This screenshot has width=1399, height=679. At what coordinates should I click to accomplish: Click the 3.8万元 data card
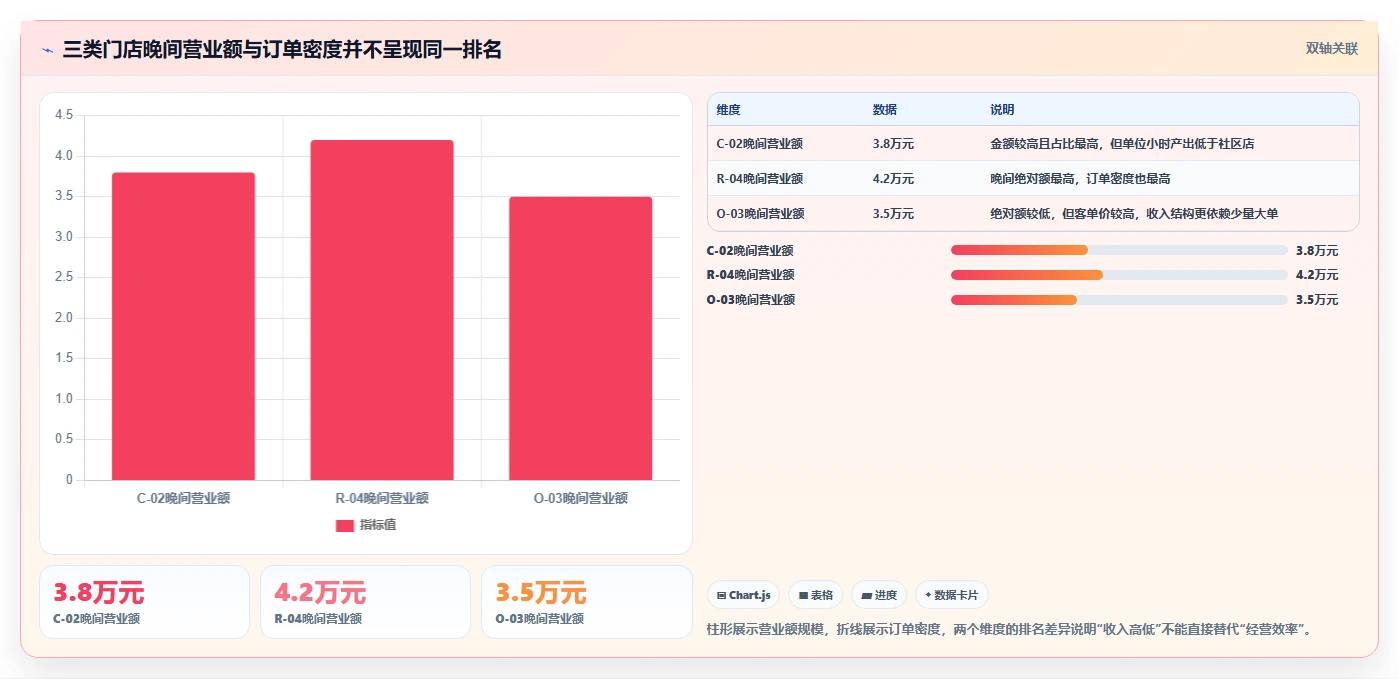pyautogui.click(x=144, y=602)
